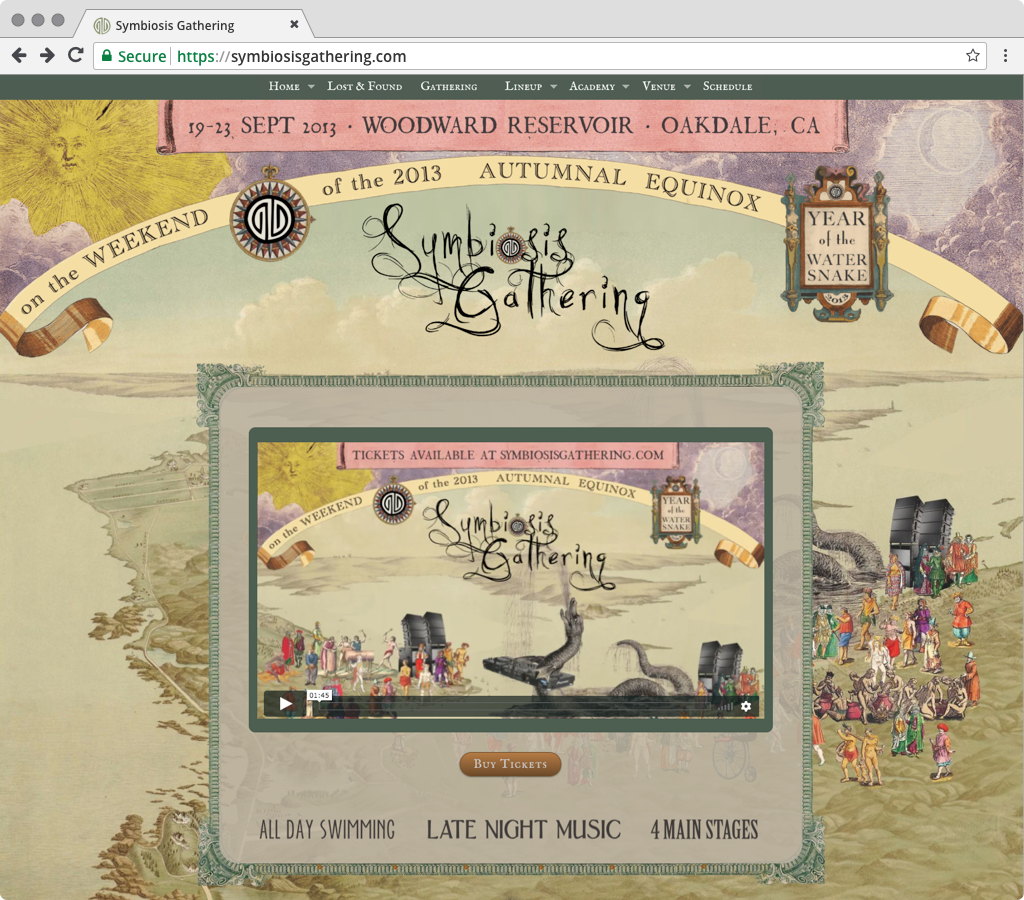Open the Gathering nav item
Image resolution: width=1024 pixels, height=900 pixels.
(449, 86)
